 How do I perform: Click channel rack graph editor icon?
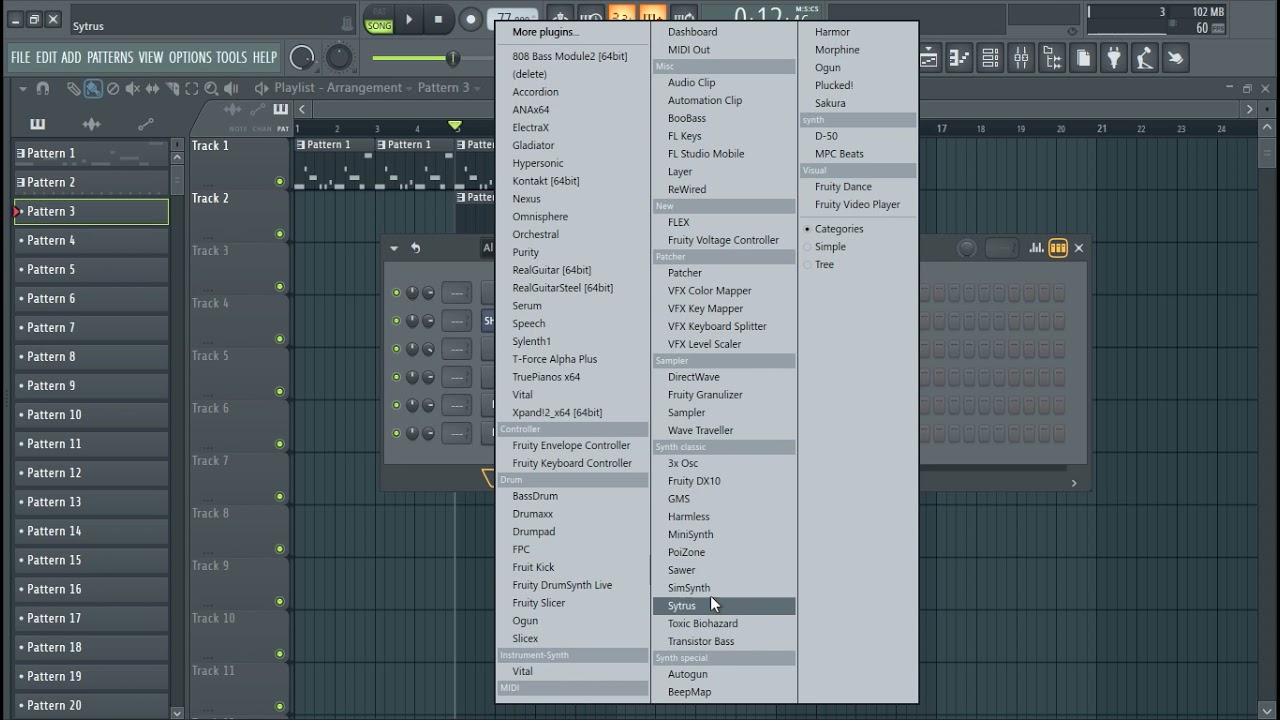tap(1036, 248)
